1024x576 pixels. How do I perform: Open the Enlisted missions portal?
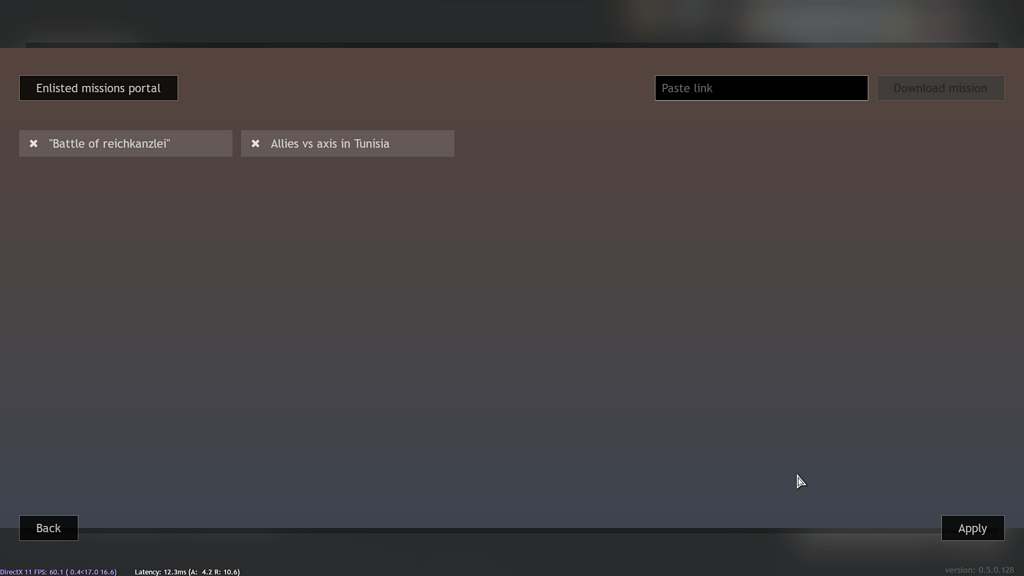99,88
